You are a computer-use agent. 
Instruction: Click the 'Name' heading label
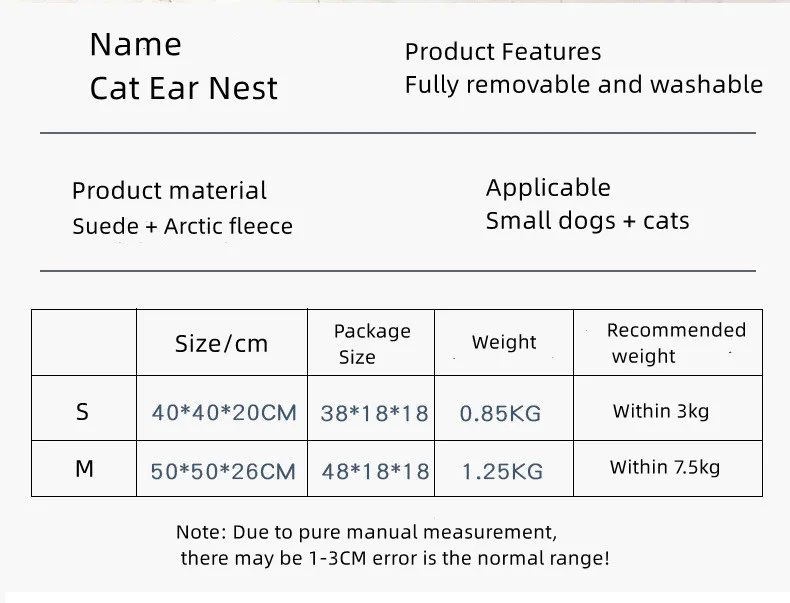coord(136,45)
